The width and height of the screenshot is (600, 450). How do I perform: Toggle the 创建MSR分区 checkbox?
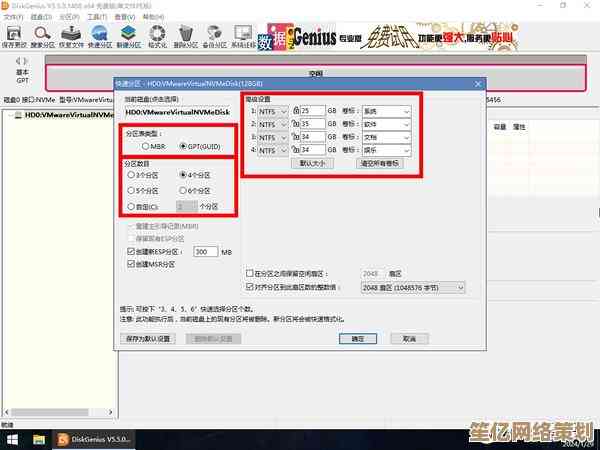coord(130,265)
